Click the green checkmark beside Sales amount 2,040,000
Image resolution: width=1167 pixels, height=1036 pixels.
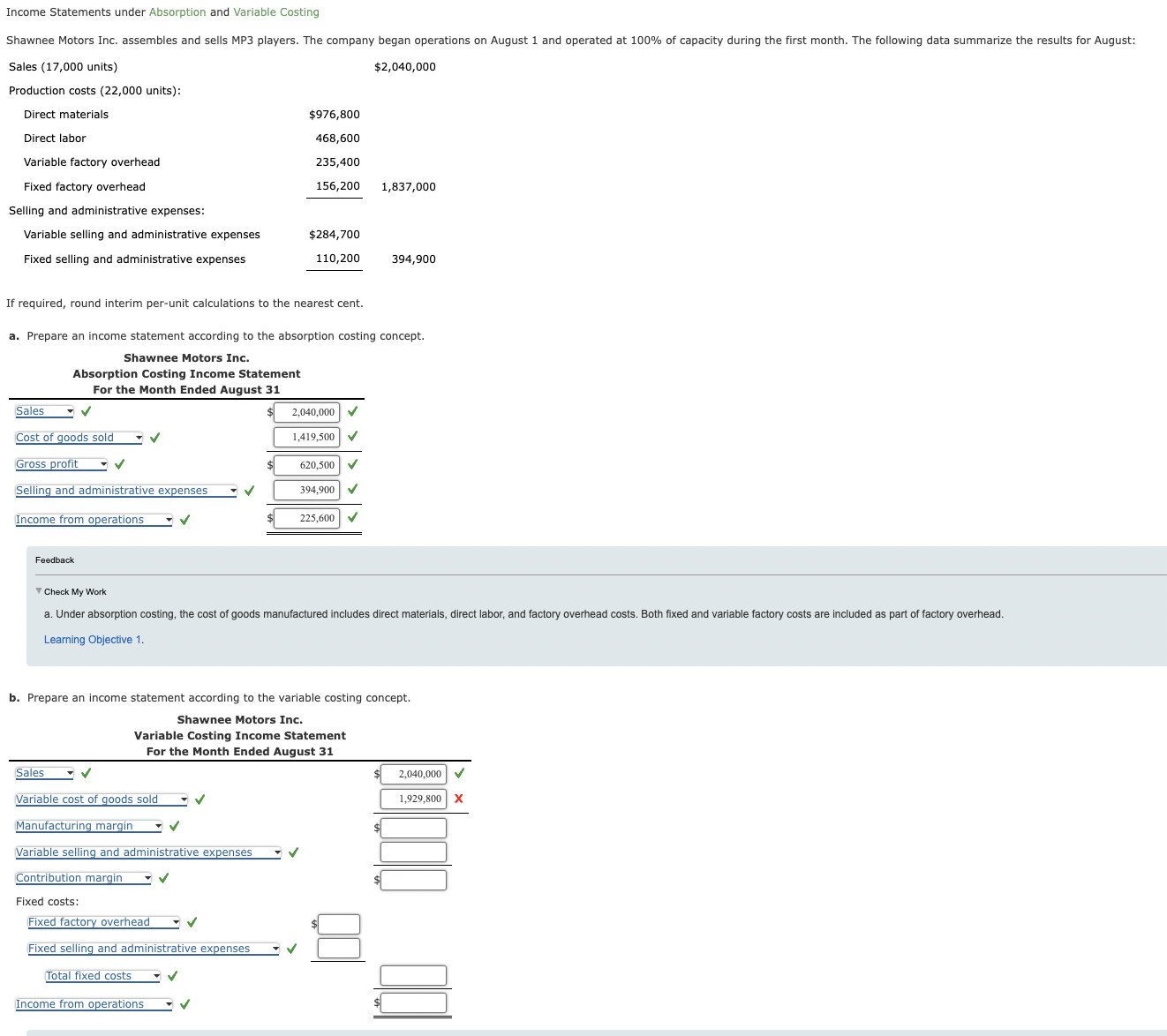point(352,411)
